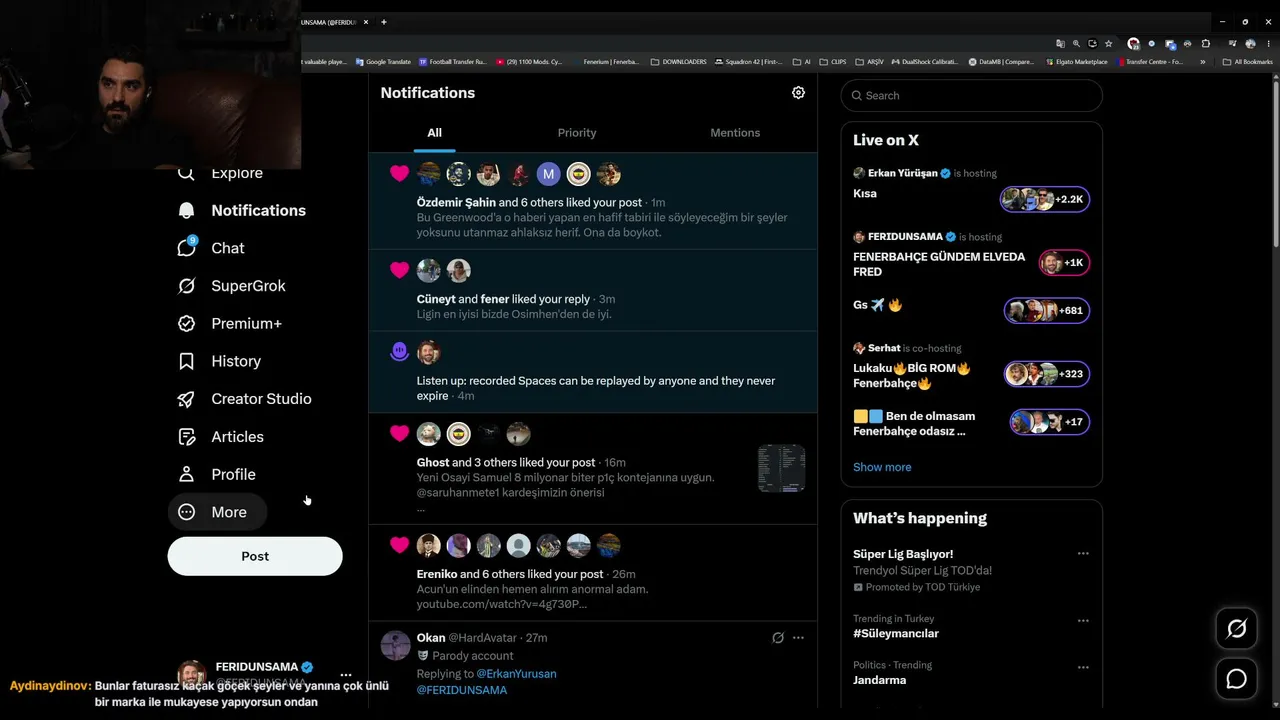Open the post thumbnail in Ghost notification
Viewport: 1280px width, 720px height.
[x=781, y=468]
